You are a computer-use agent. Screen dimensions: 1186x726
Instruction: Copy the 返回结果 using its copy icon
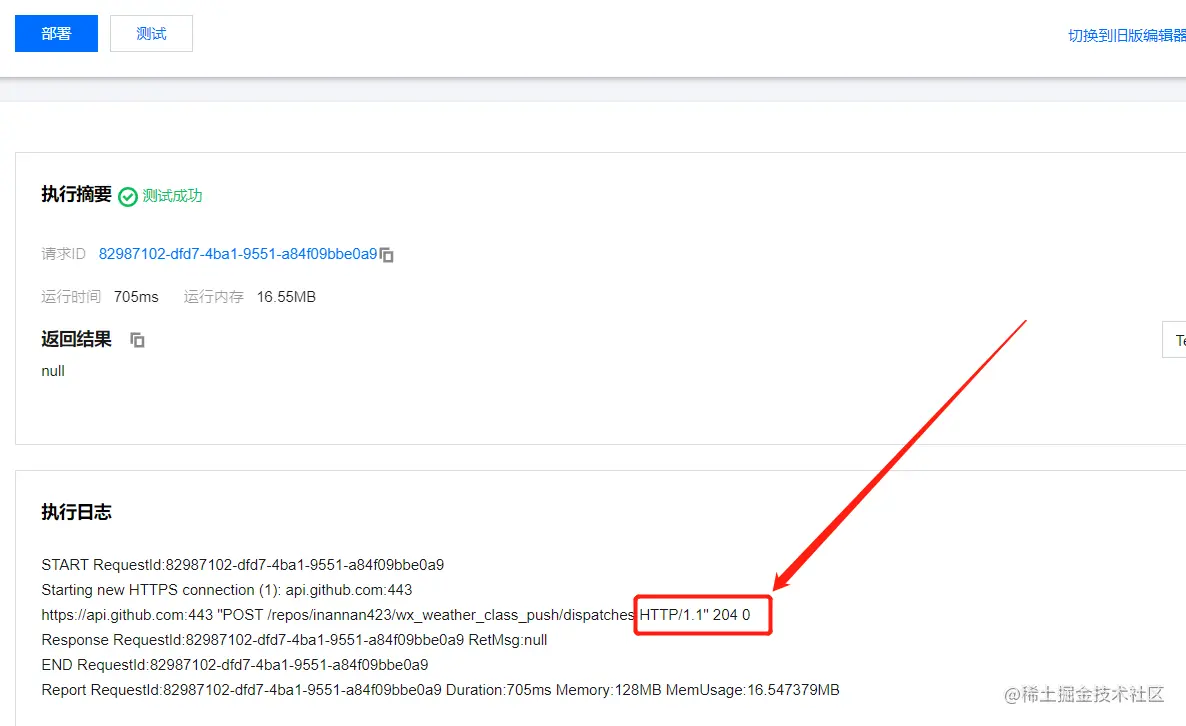click(x=137, y=340)
